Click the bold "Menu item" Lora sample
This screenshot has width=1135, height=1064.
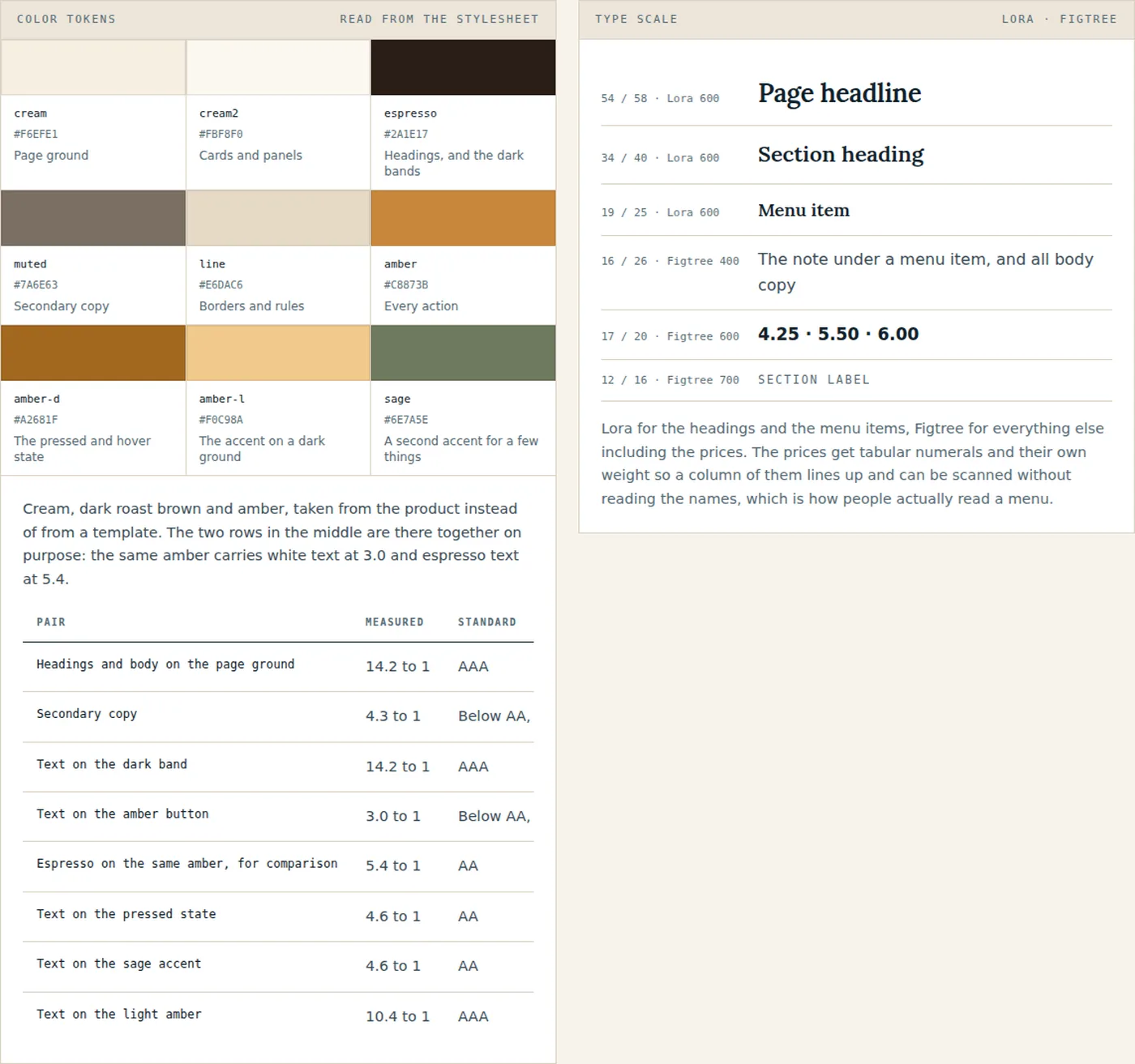click(x=803, y=211)
